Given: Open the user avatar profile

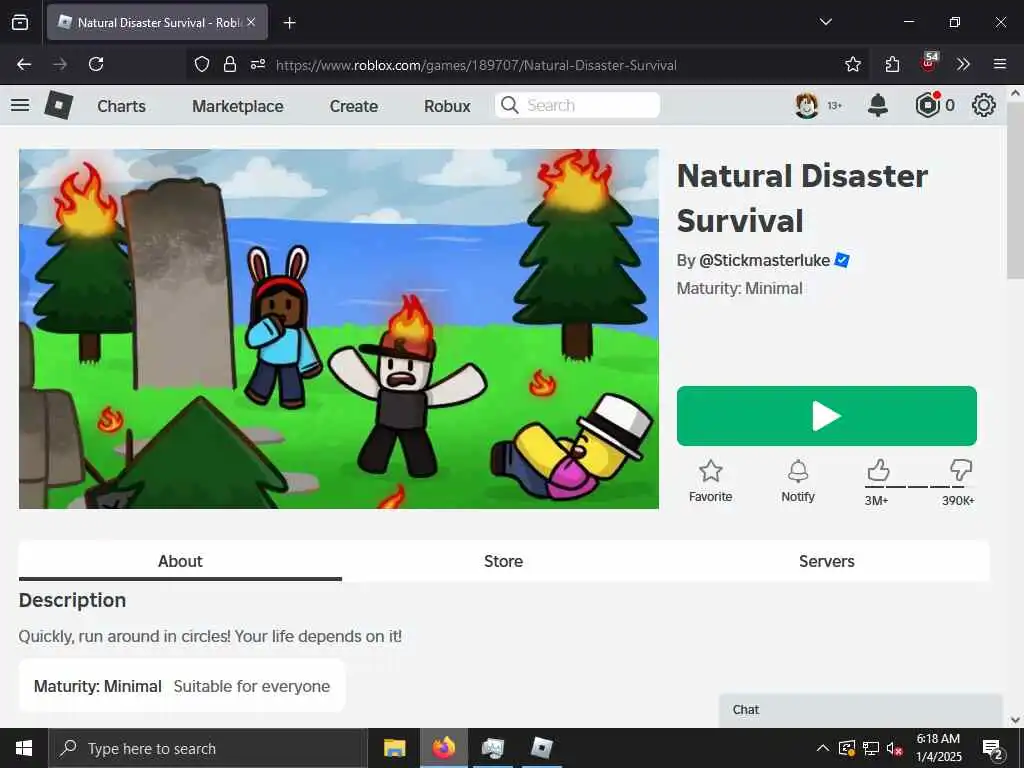Looking at the screenshot, I should pyautogui.click(x=807, y=105).
